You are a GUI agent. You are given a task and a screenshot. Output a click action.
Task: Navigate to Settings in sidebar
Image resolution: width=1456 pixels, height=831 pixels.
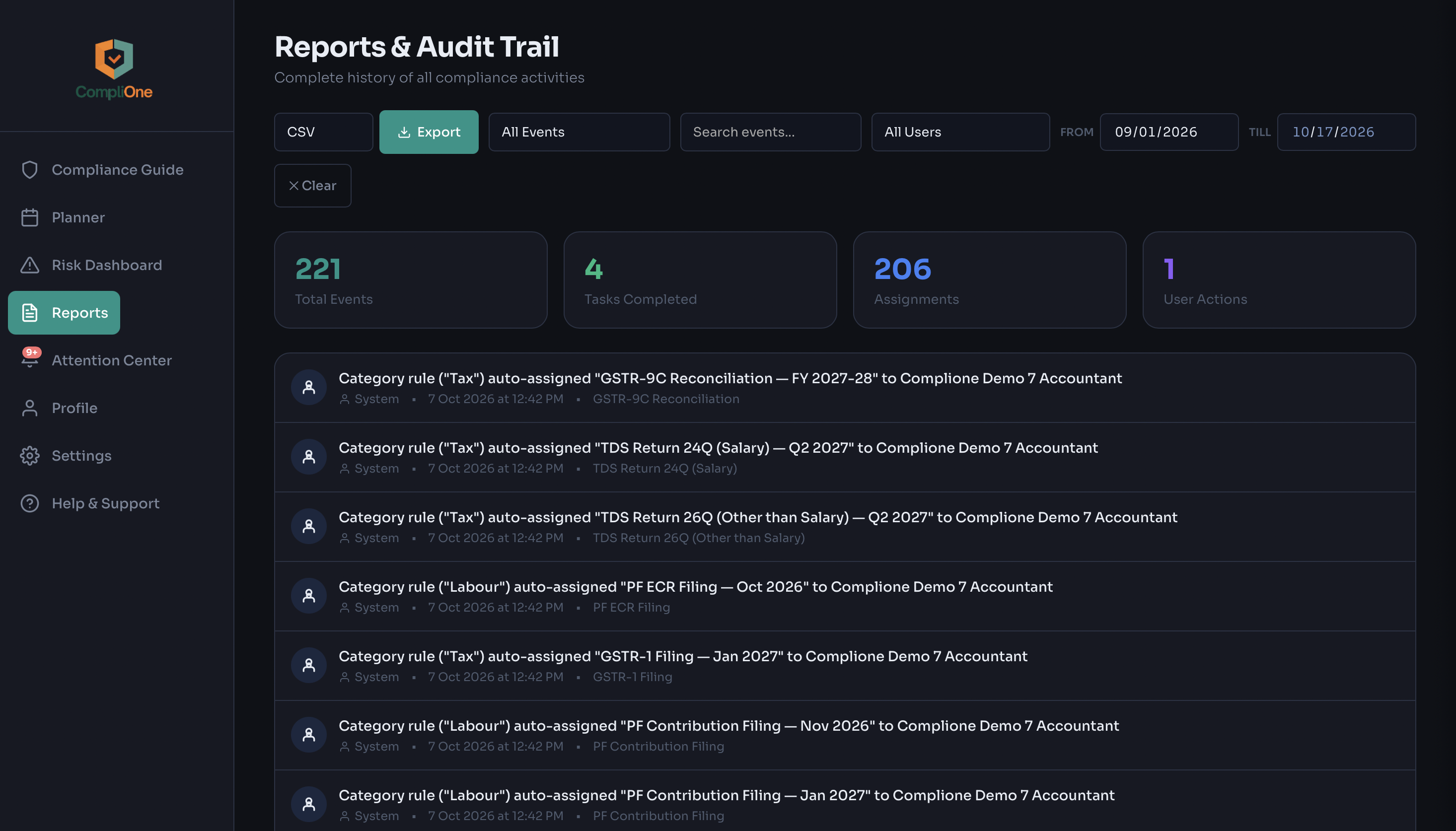81,455
